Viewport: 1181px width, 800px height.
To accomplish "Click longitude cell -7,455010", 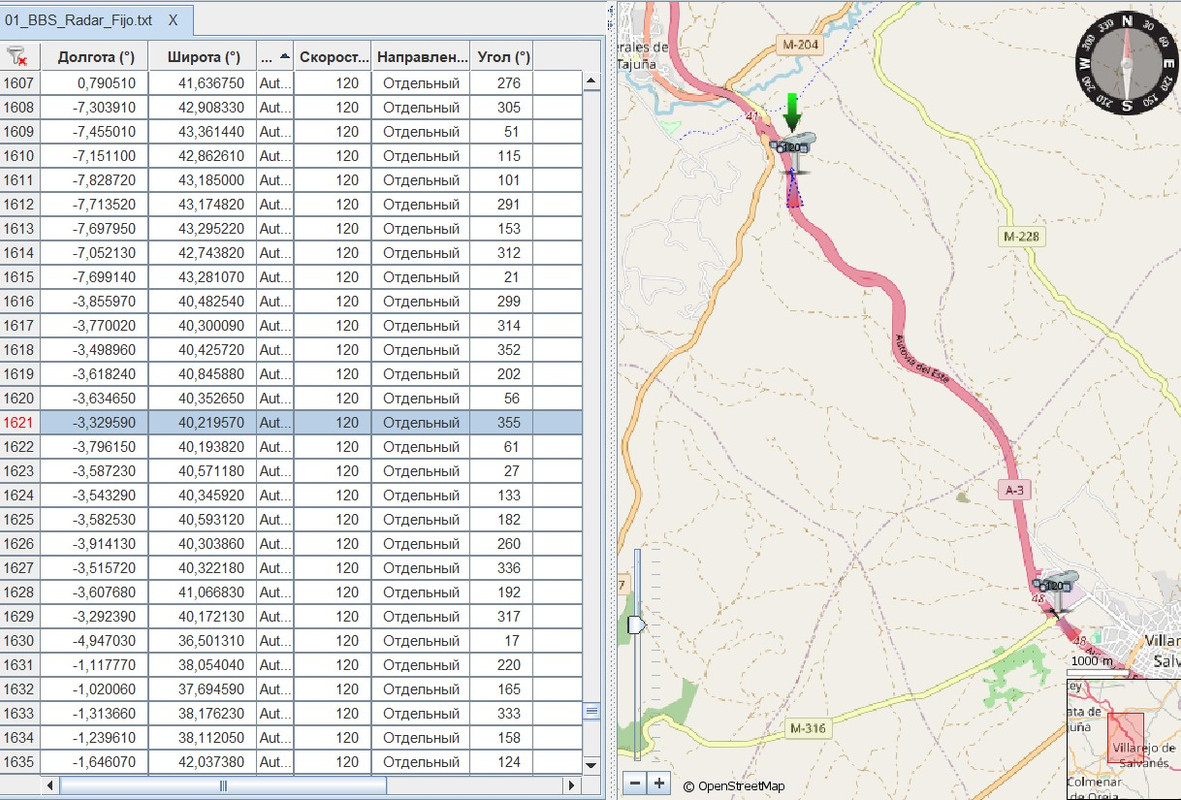I will coord(95,132).
